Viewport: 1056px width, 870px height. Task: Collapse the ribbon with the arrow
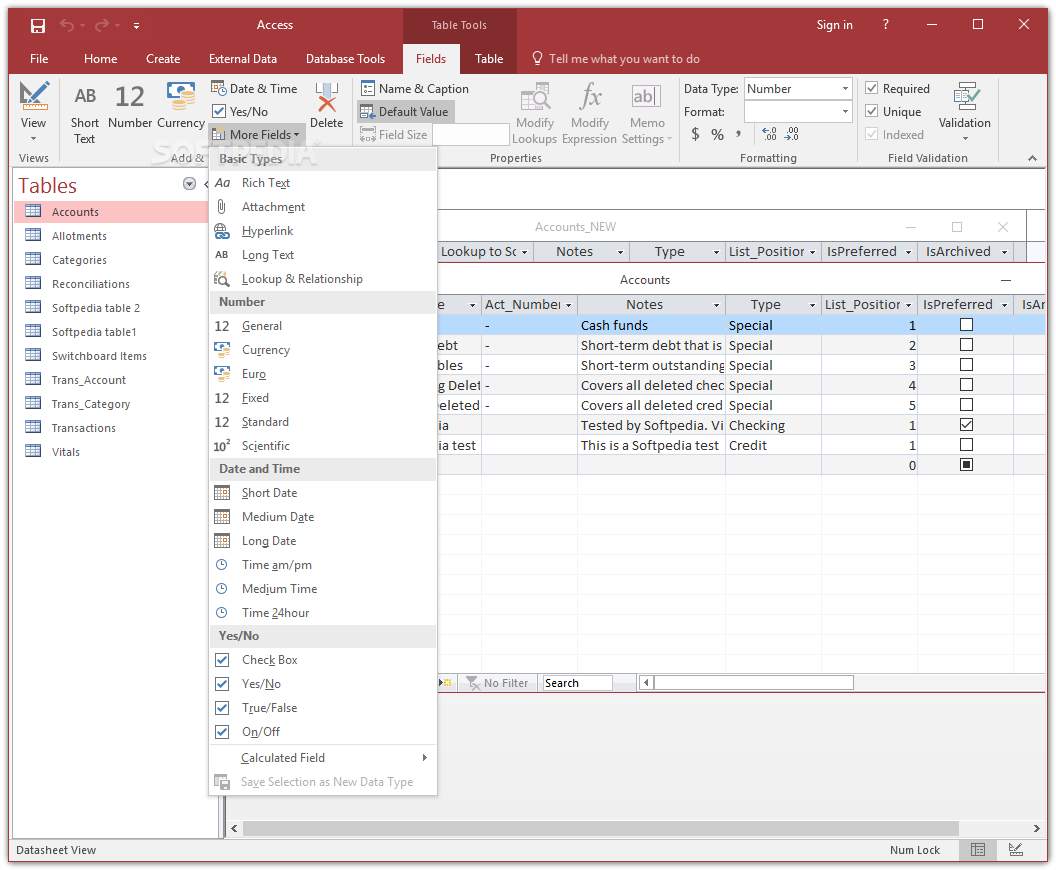(1032, 158)
